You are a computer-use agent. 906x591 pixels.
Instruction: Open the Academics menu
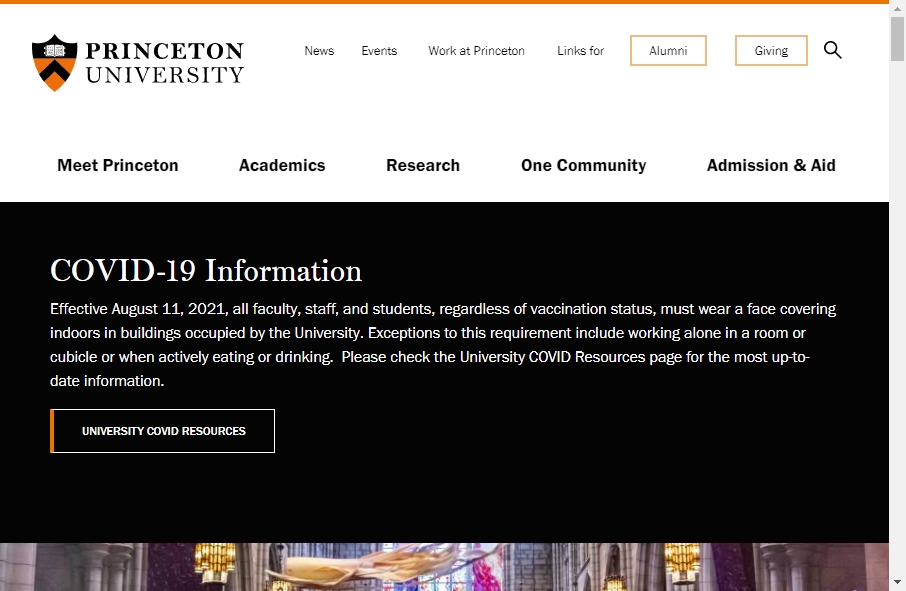tap(282, 165)
